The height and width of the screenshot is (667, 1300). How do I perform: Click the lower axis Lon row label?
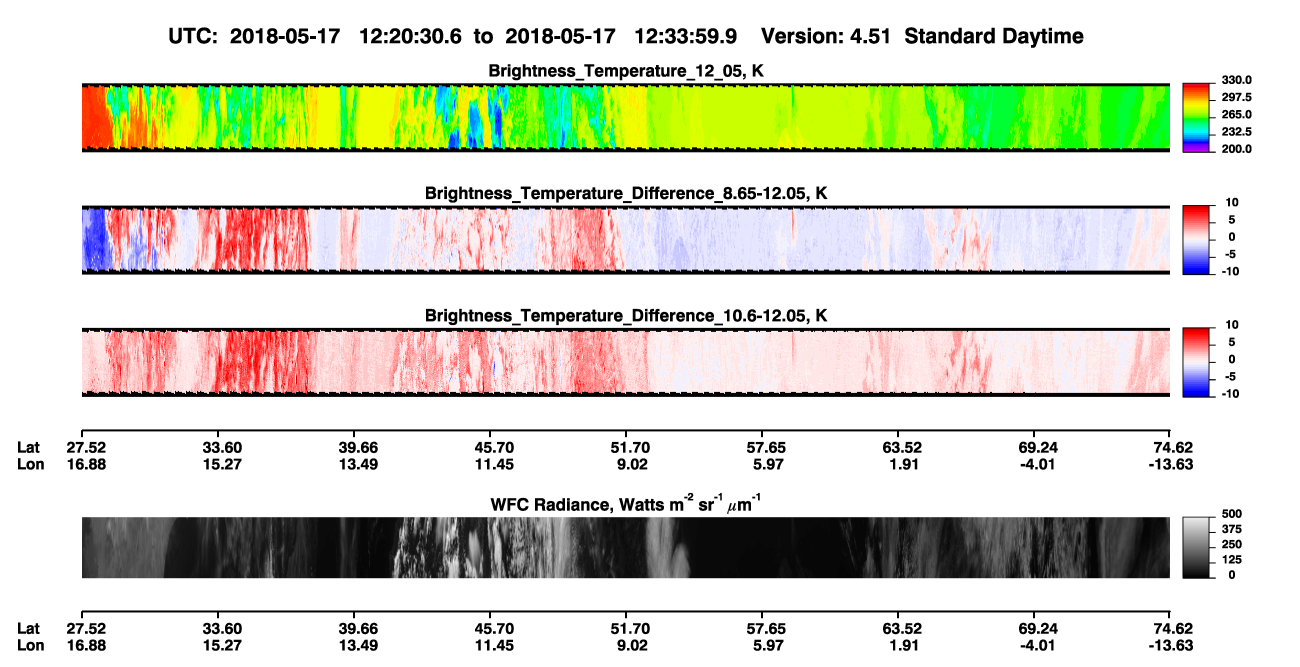[x=30, y=645]
